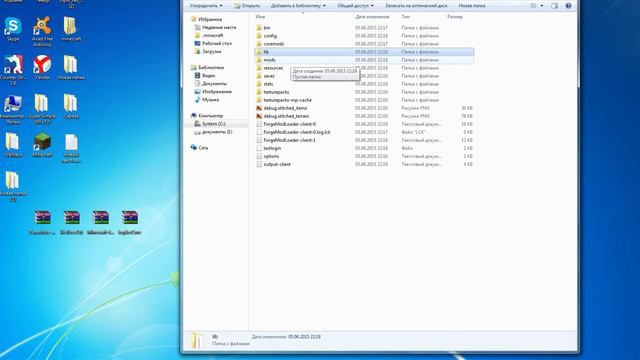Image resolution: width=640 pixels, height=360 pixels.
Task: Select the mods folder row
Action: (364, 60)
